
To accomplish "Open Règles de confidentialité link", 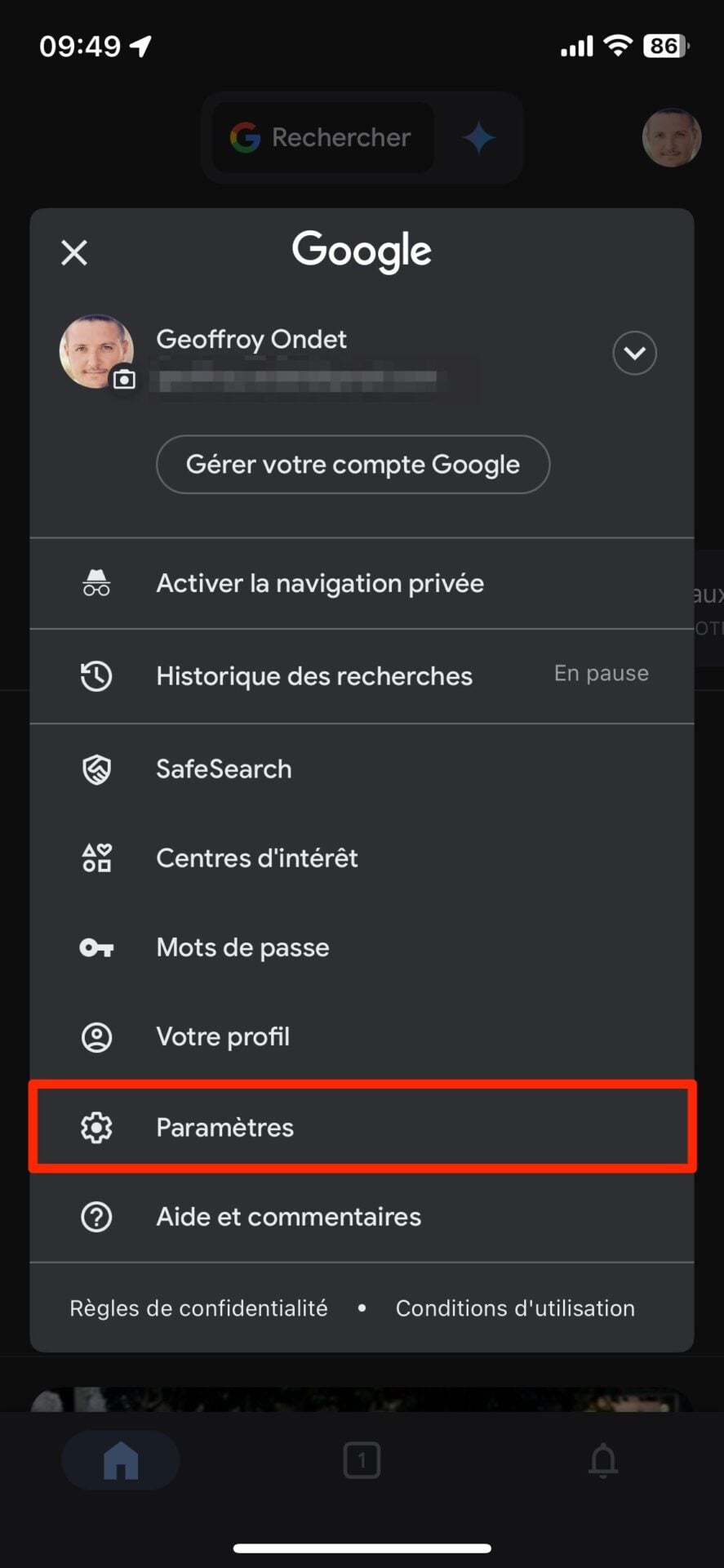I will click(198, 1308).
